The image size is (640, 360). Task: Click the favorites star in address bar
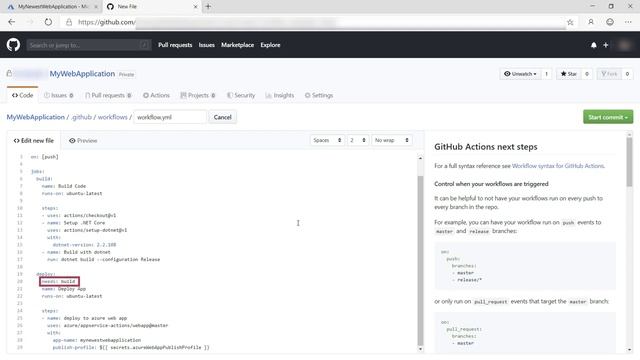(x=570, y=22)
